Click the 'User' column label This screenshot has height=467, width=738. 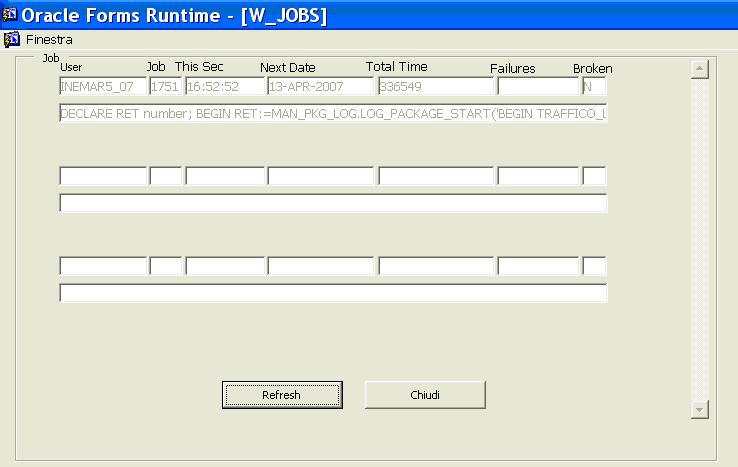point(71,67)
